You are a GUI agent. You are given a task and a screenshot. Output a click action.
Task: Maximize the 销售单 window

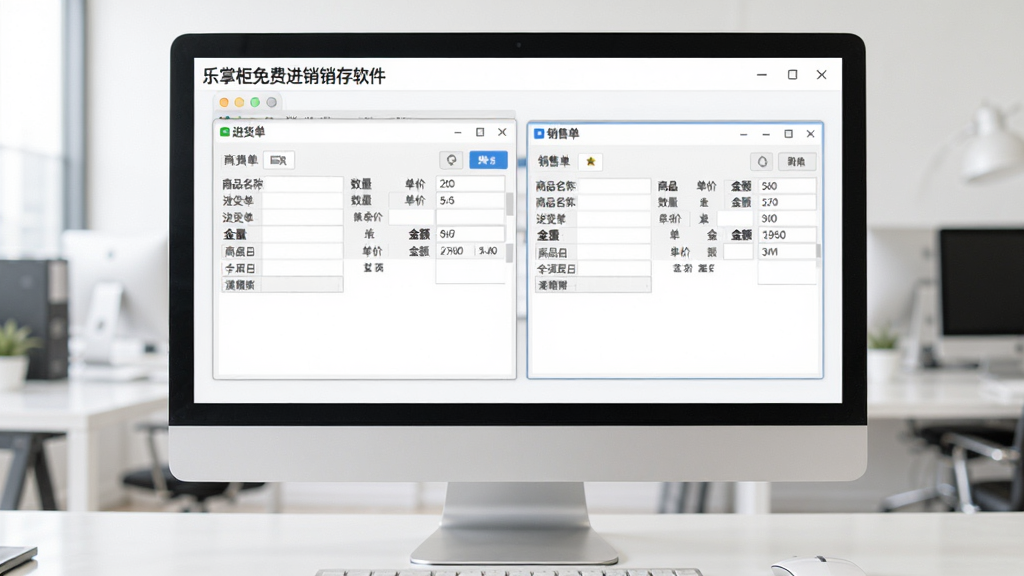pyautogui.click(x=788, y=134)
